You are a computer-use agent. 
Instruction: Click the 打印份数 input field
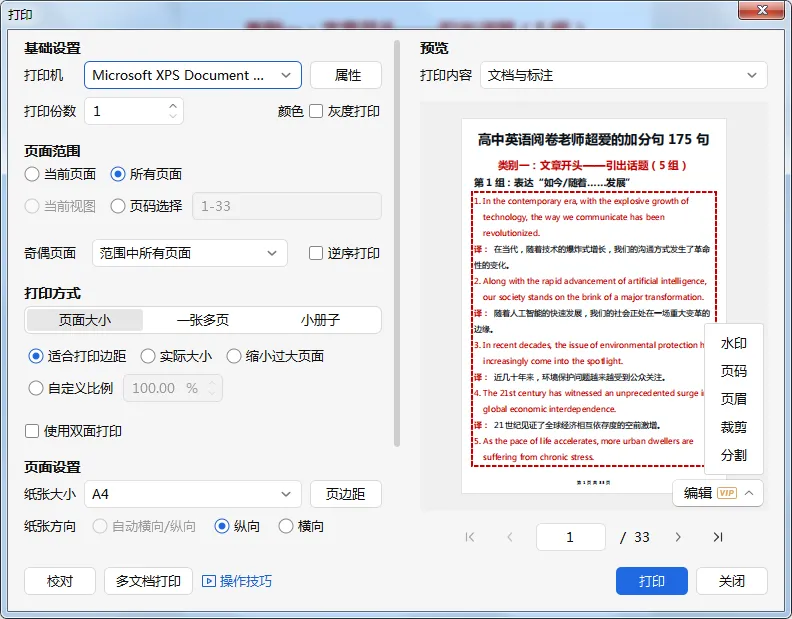134,111
